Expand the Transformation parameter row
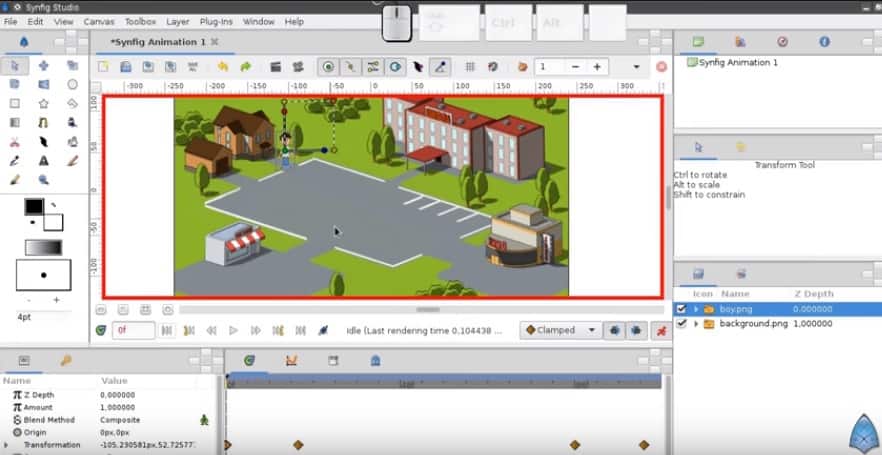Viewport: 882px width, 455px height. click(x=6, y=445)
